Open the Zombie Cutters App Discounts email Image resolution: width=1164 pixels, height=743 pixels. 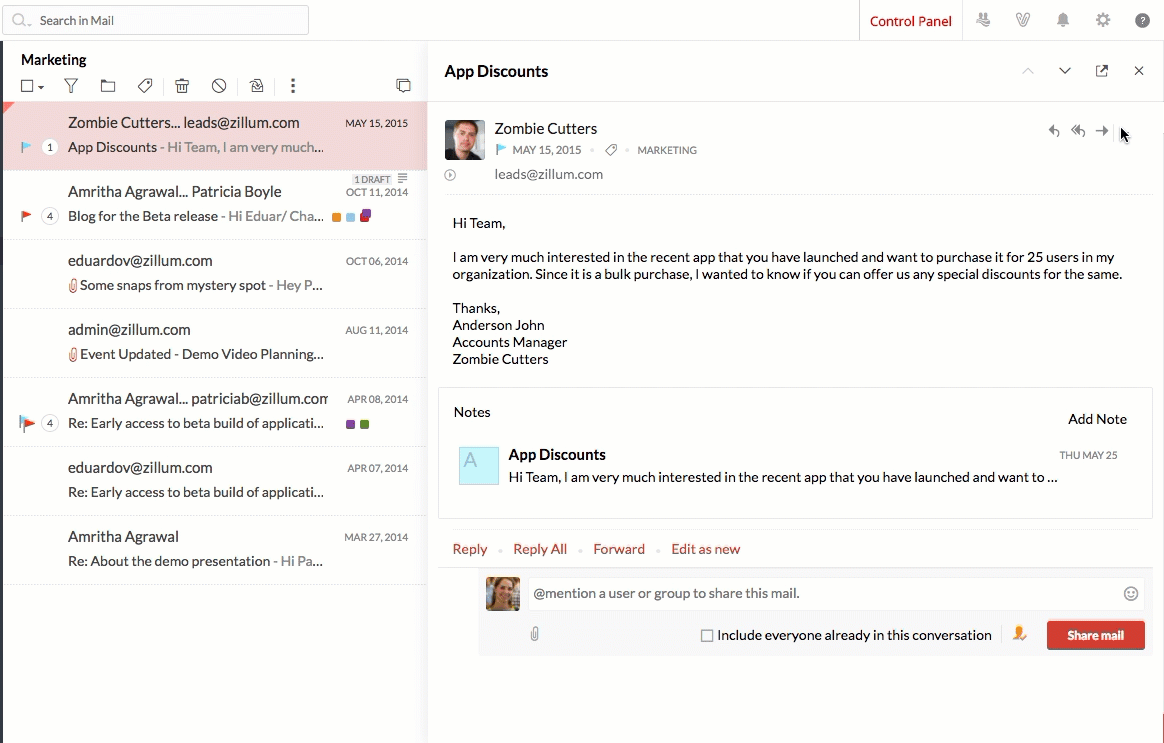pos(215,136)
